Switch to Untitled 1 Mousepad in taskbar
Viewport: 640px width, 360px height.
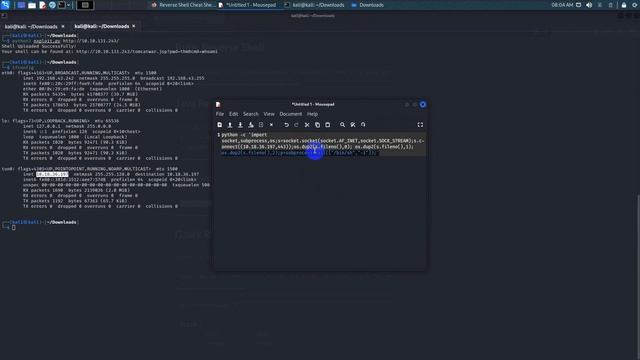click(247, 5)
